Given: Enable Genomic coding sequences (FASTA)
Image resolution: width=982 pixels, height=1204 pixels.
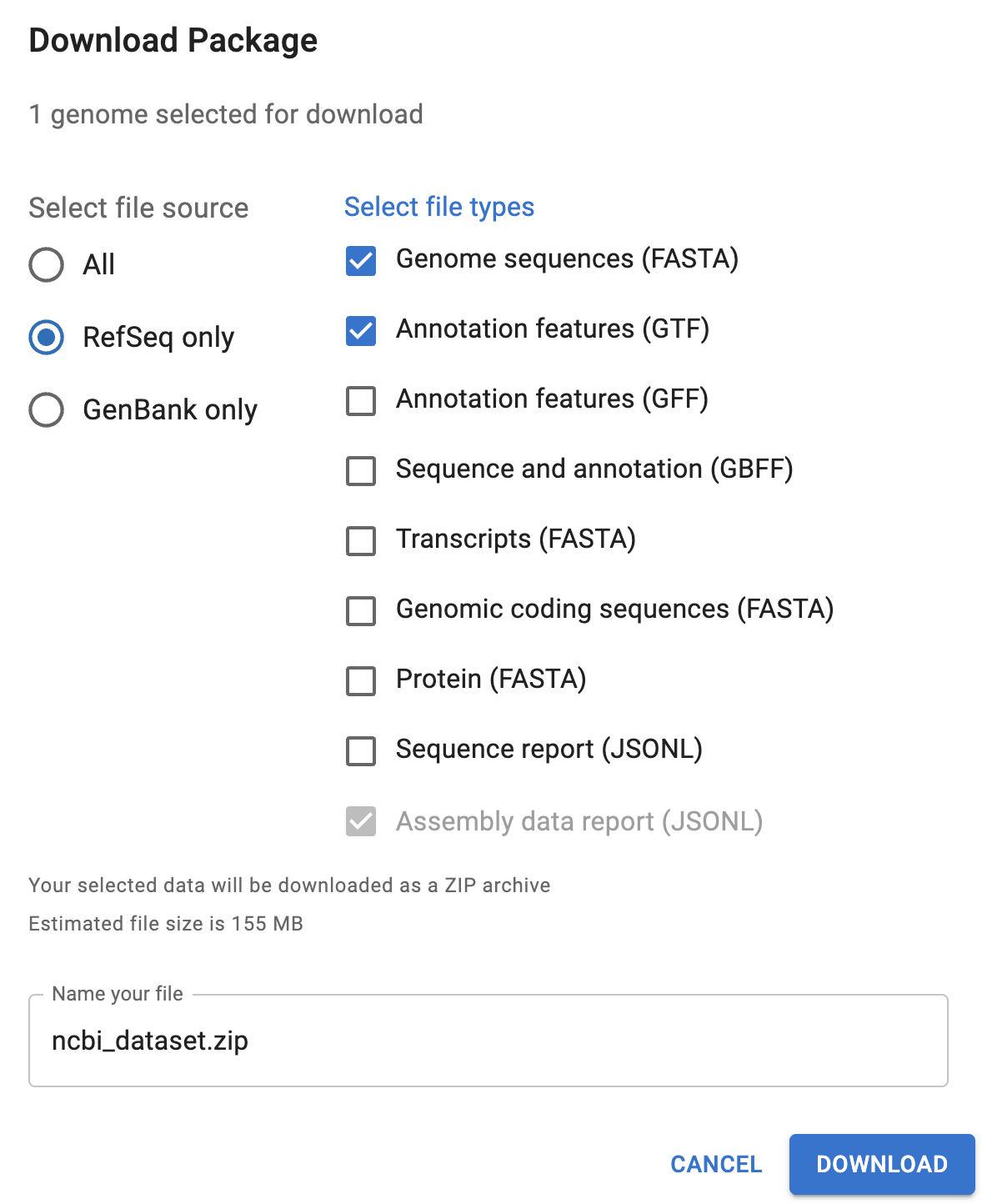Looking at the screenshot, I should pos(361,611).
